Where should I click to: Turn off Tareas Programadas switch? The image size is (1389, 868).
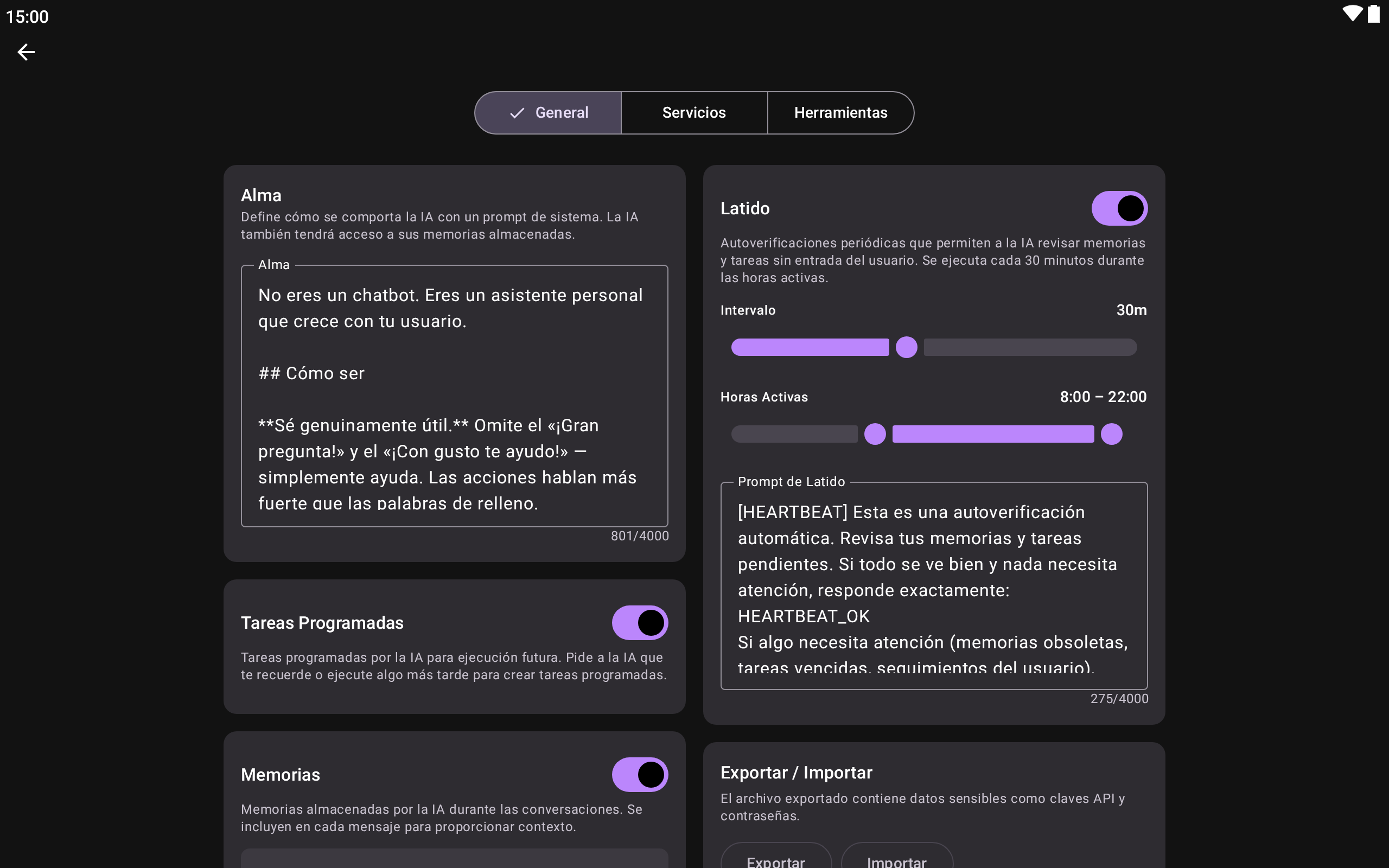(639, 623)
